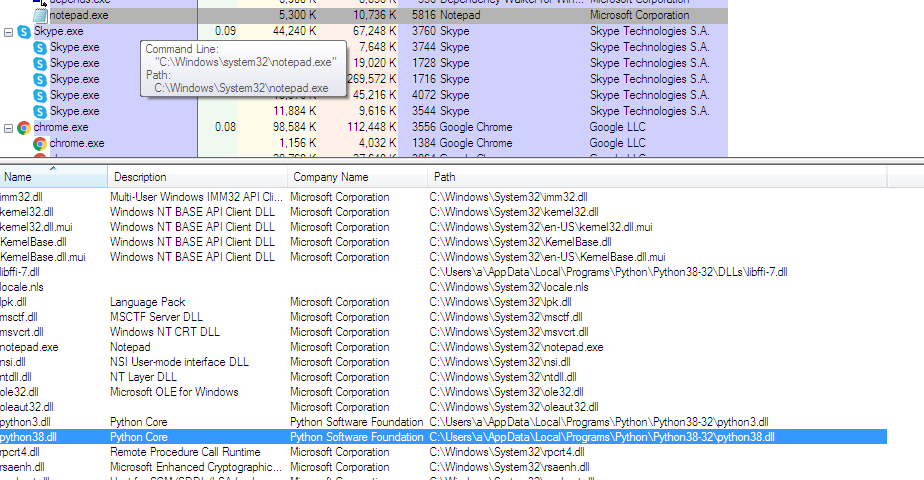
Task: Click 'Microsoft Enhanced Cryptographic...' description
Action: 196,467
